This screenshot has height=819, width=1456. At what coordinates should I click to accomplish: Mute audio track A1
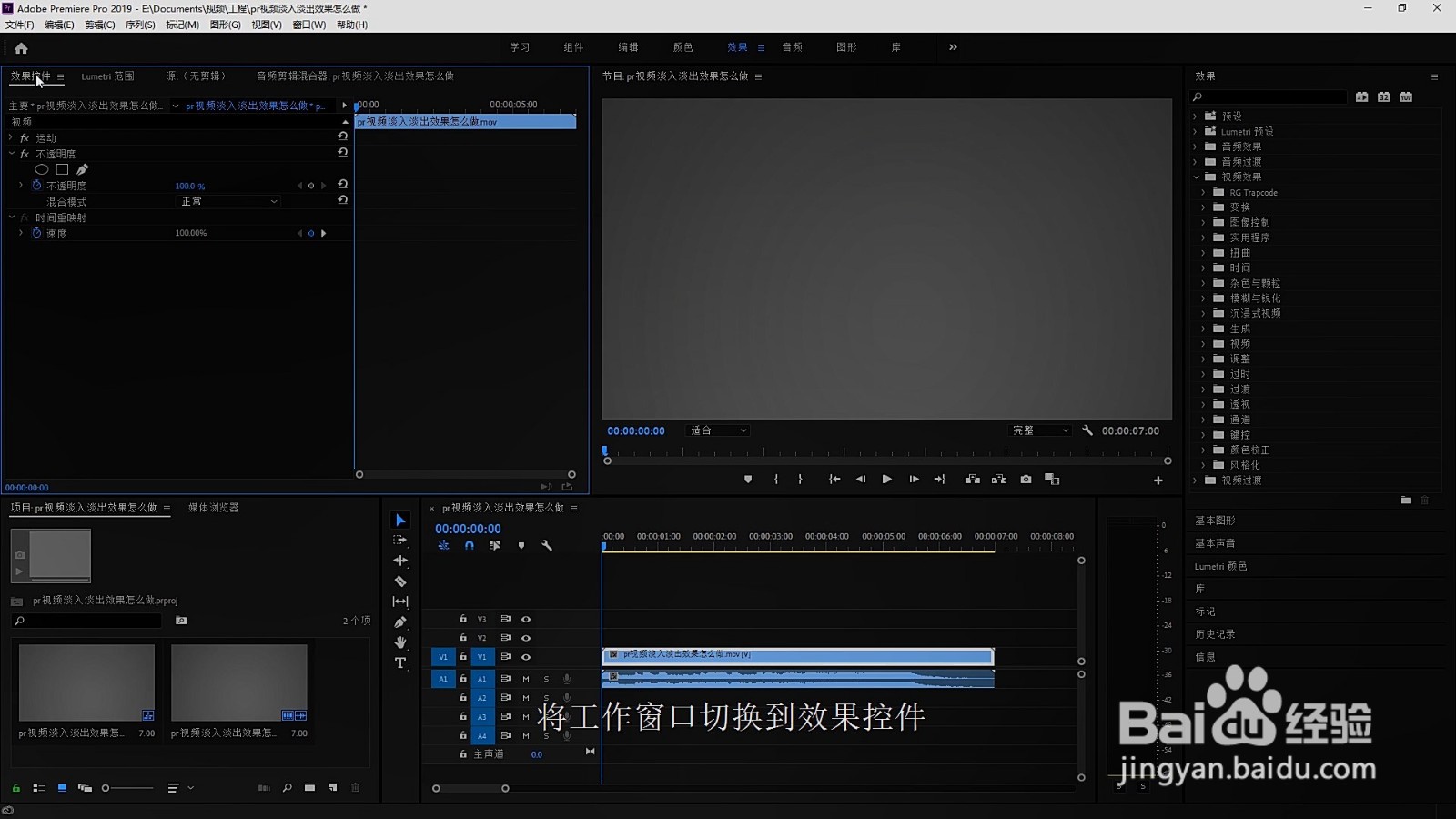click(x=526, y=679)
